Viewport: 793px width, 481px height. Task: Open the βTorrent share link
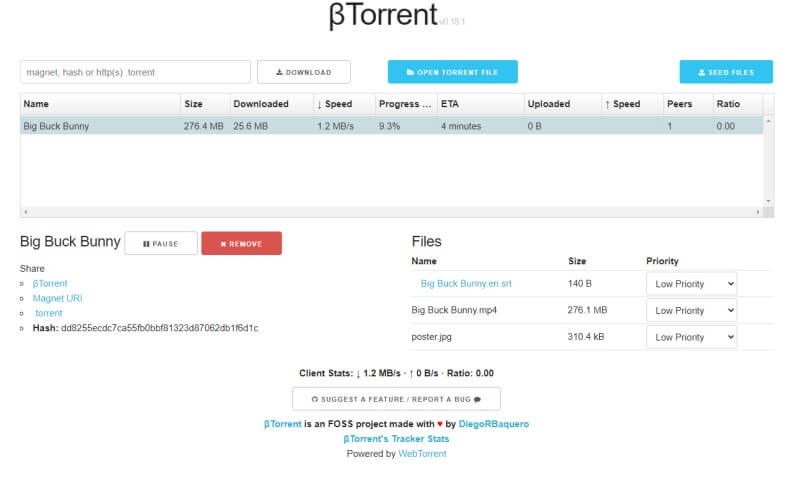pyautogui.click(x=50, y=283)
